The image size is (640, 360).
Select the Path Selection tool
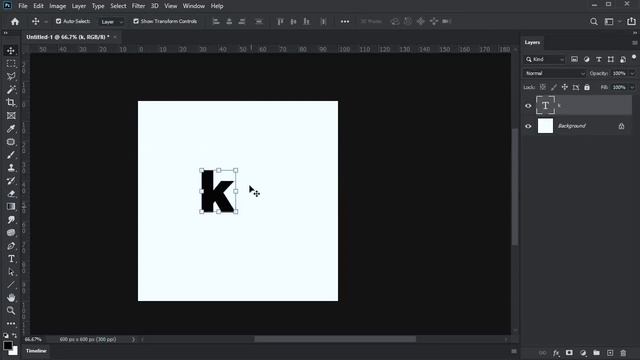tap(11, 272)
